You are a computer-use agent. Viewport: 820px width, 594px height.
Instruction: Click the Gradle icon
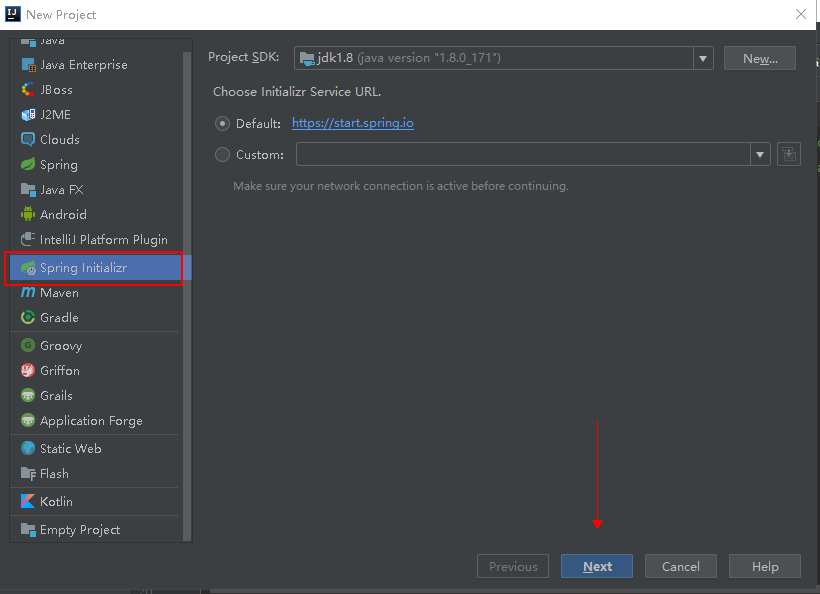[28, 317]
